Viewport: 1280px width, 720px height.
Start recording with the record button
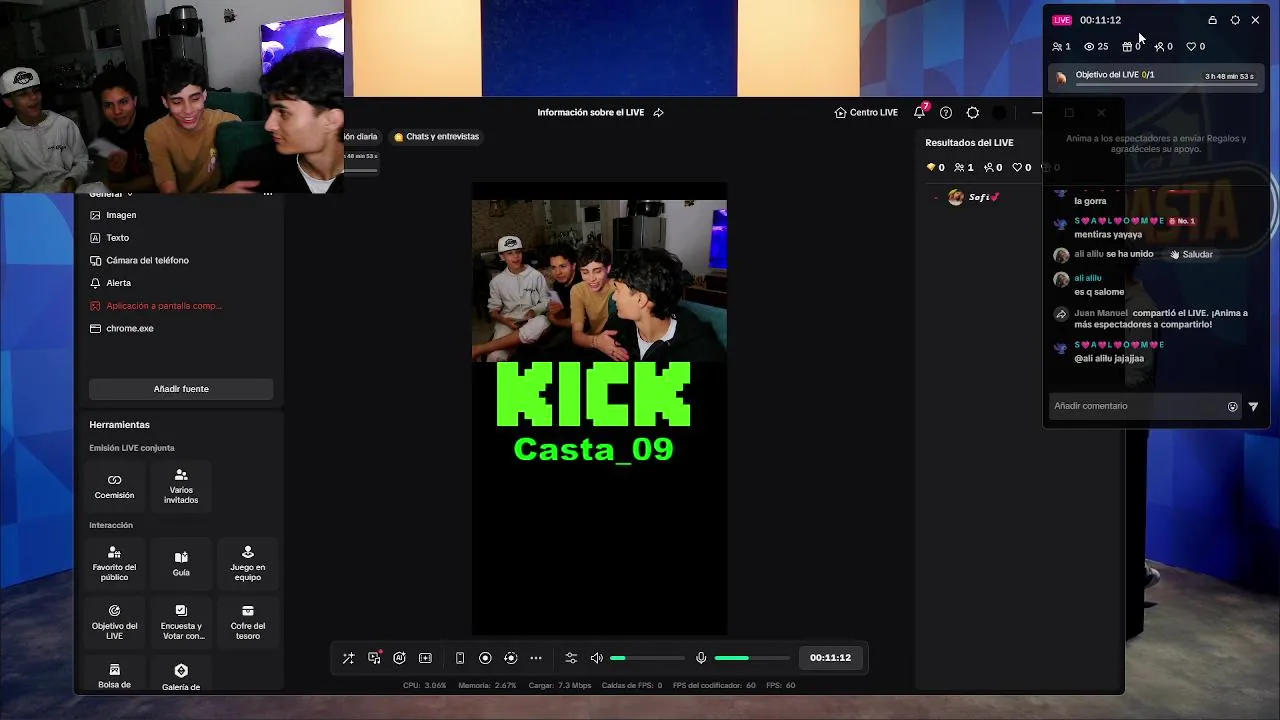coord(485,658)
